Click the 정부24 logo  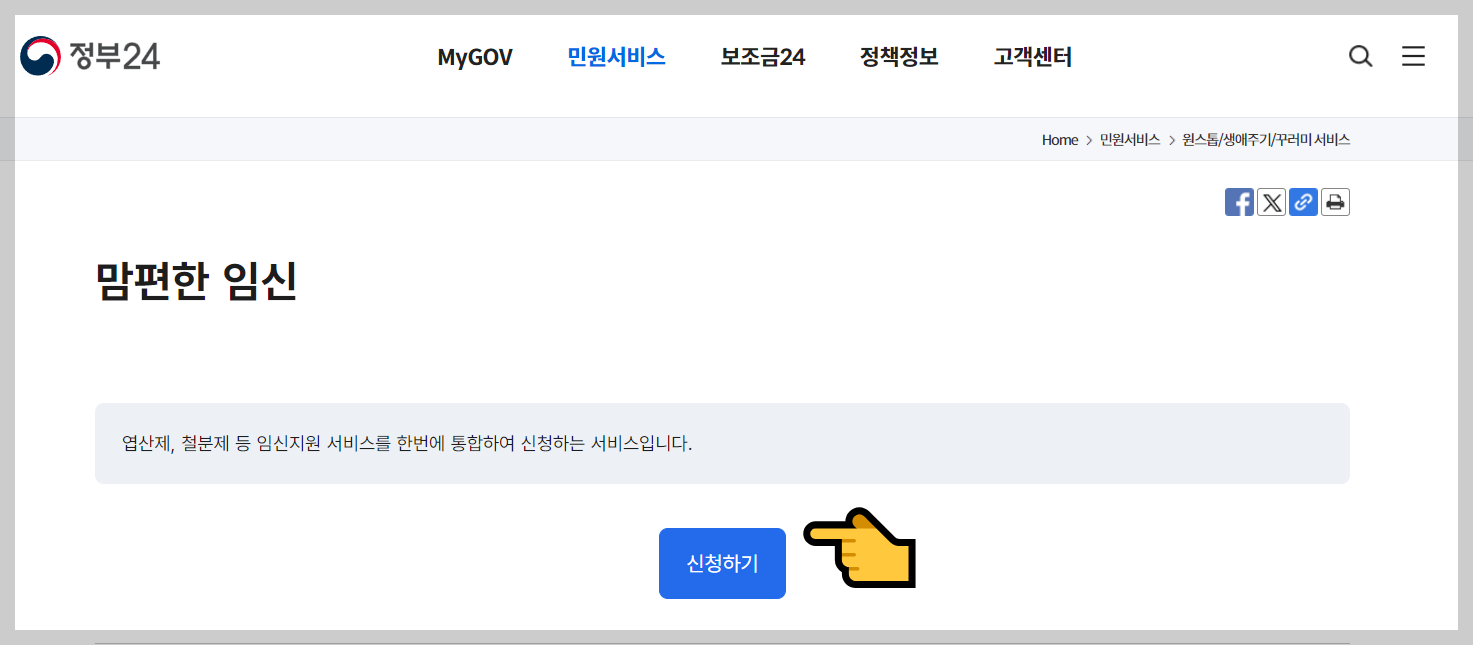click(90, 55)
